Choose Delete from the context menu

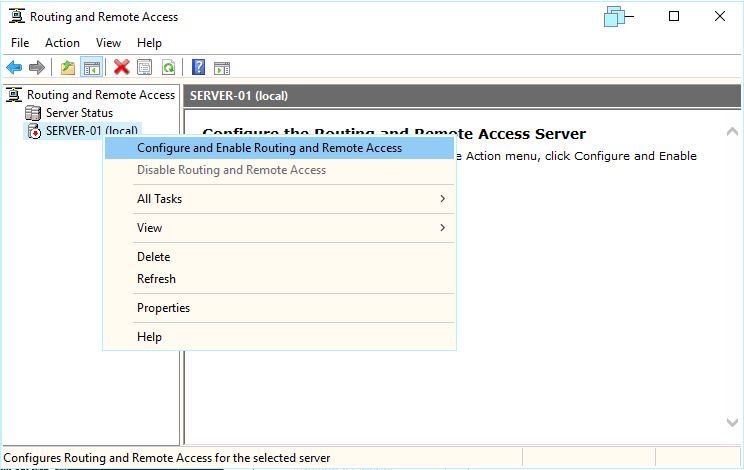tap(154, 257)
